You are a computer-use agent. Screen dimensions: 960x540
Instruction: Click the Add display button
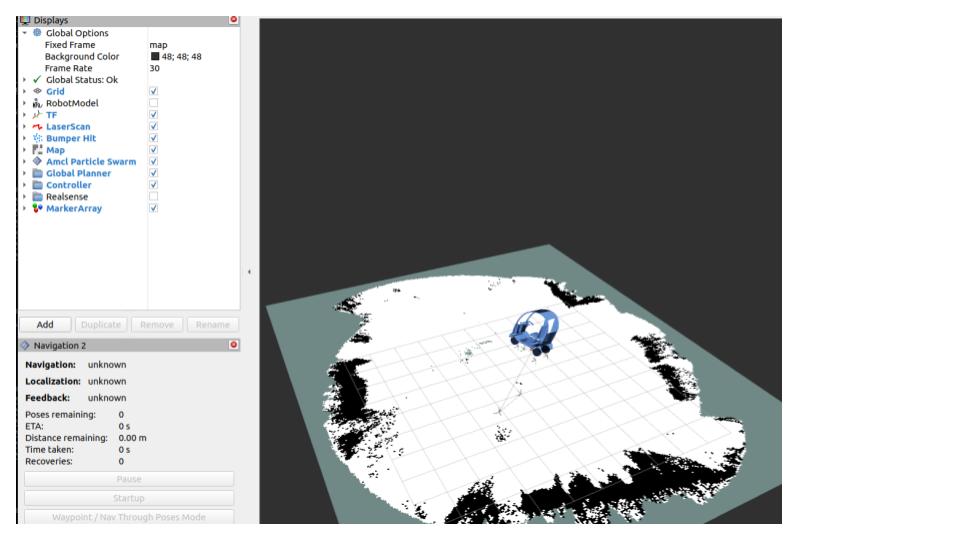point(45,324)
